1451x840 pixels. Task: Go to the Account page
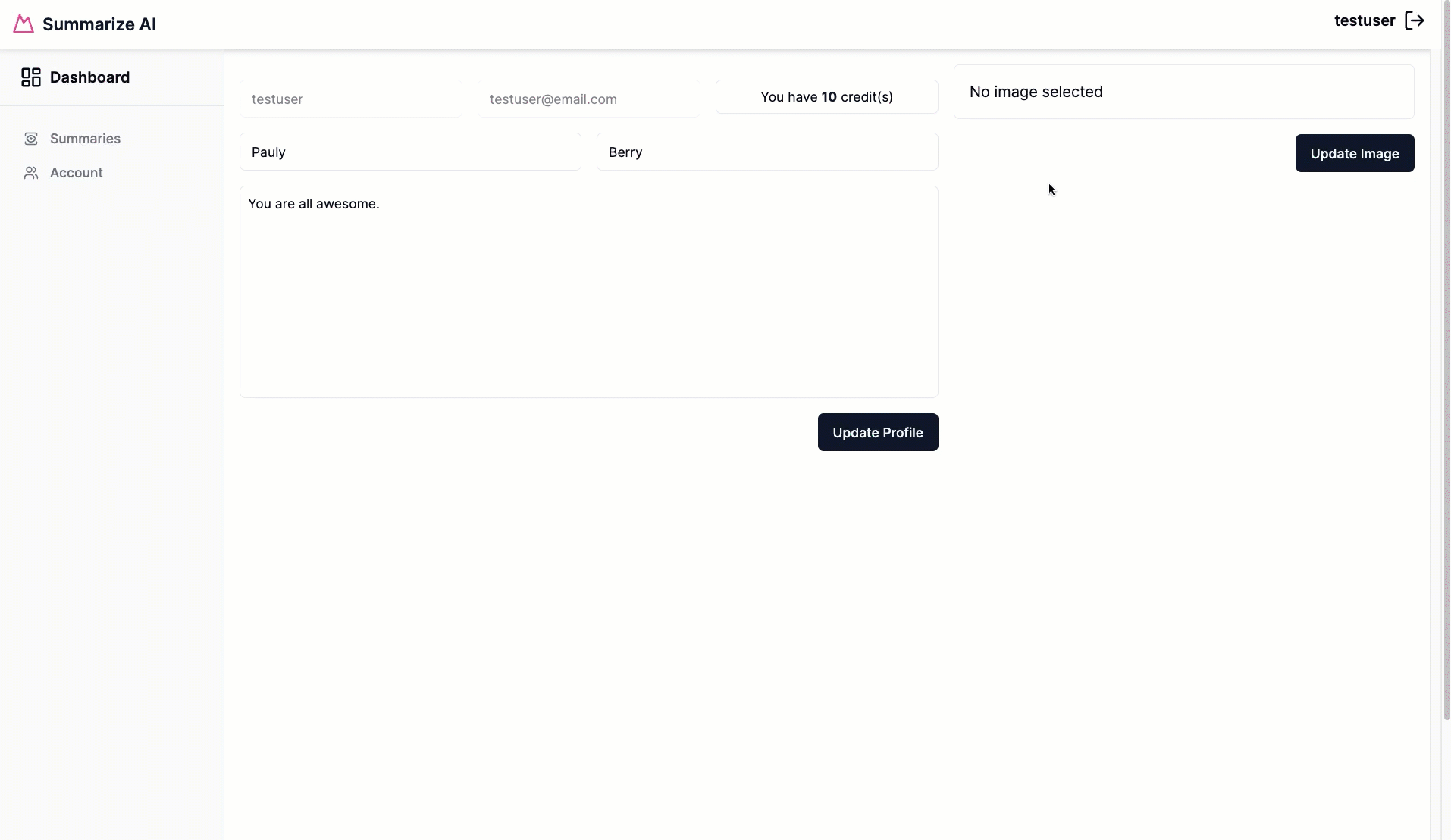(x=77, y=173)
